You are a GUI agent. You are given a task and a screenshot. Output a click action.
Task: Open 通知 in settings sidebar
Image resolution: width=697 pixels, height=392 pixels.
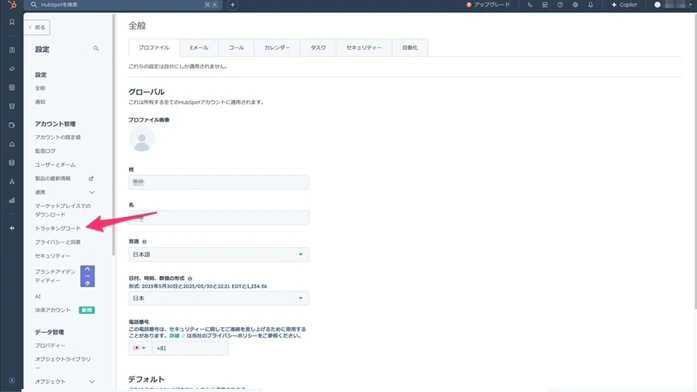(x=40, y=102)
